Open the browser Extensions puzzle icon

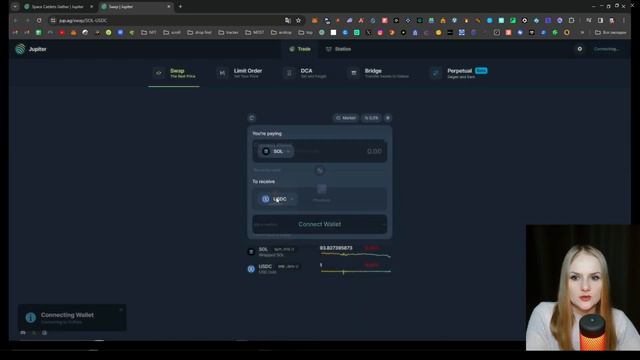coord(571,20)
